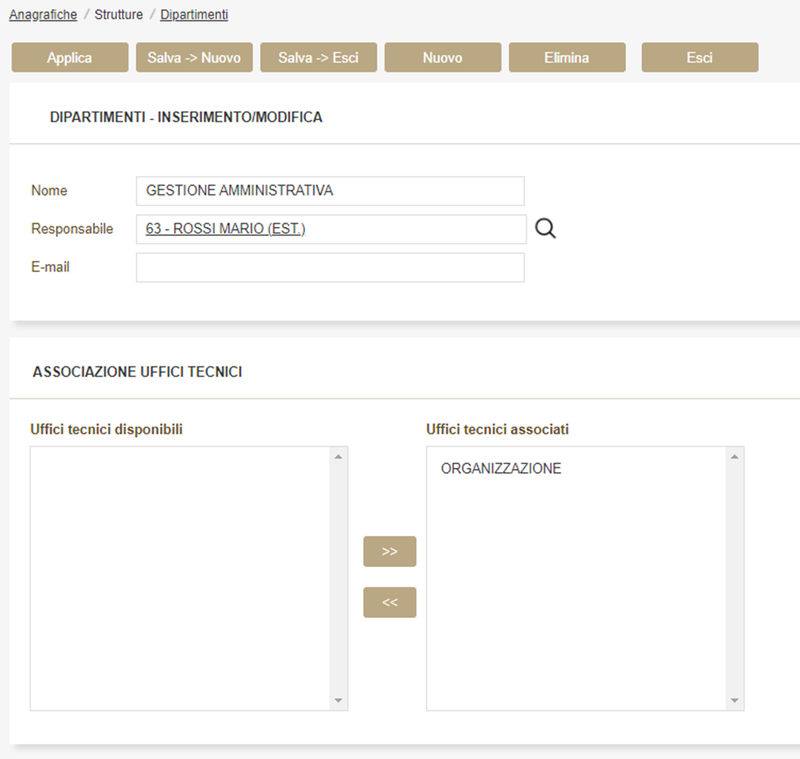Delete the department with Elimina
This screenshot has width=800, height=759.
click(567, 58)
